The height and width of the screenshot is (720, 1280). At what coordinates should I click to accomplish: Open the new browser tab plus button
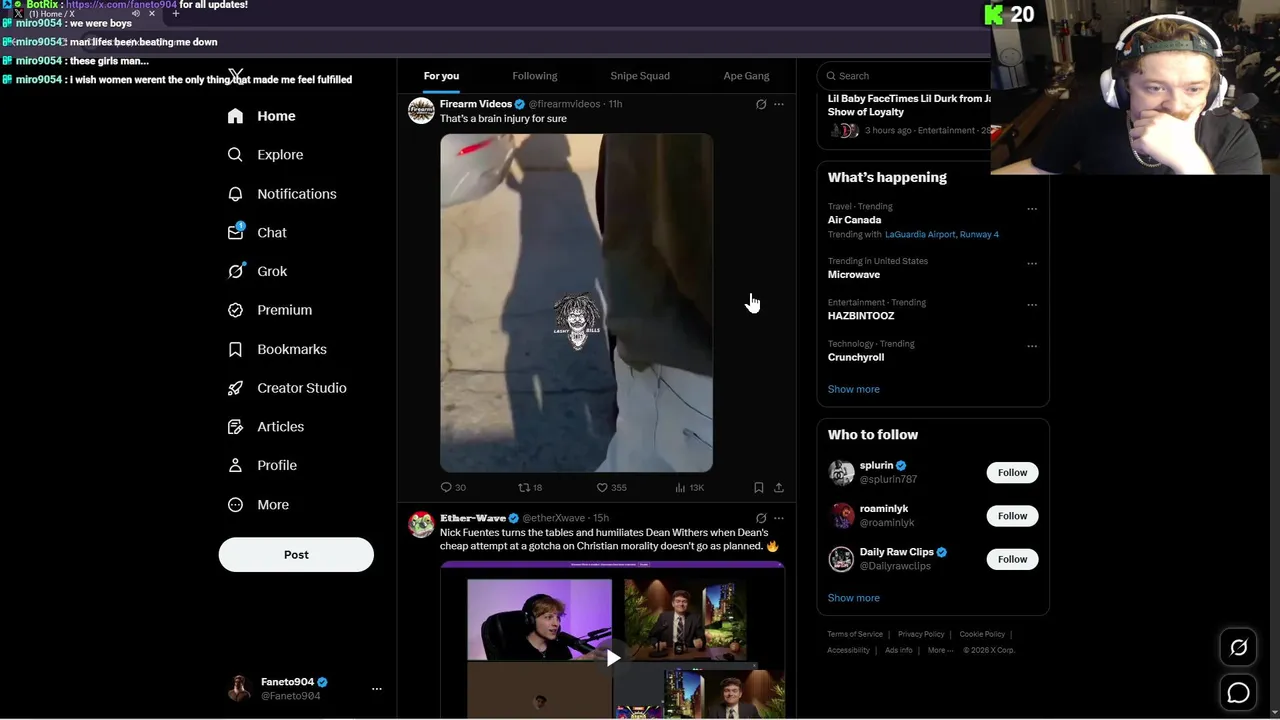coord(176,14)
